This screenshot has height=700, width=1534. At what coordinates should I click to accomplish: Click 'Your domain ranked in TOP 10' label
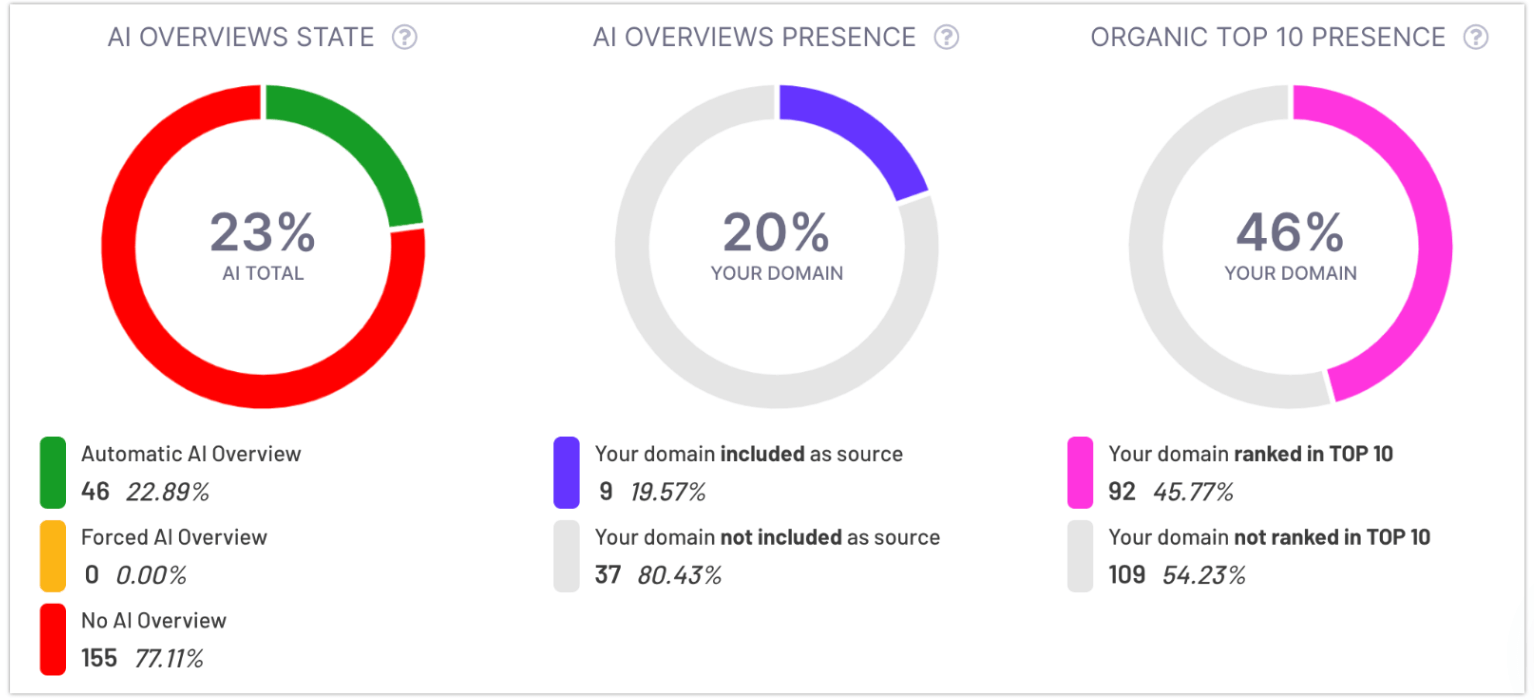(x=1251, y=454)
